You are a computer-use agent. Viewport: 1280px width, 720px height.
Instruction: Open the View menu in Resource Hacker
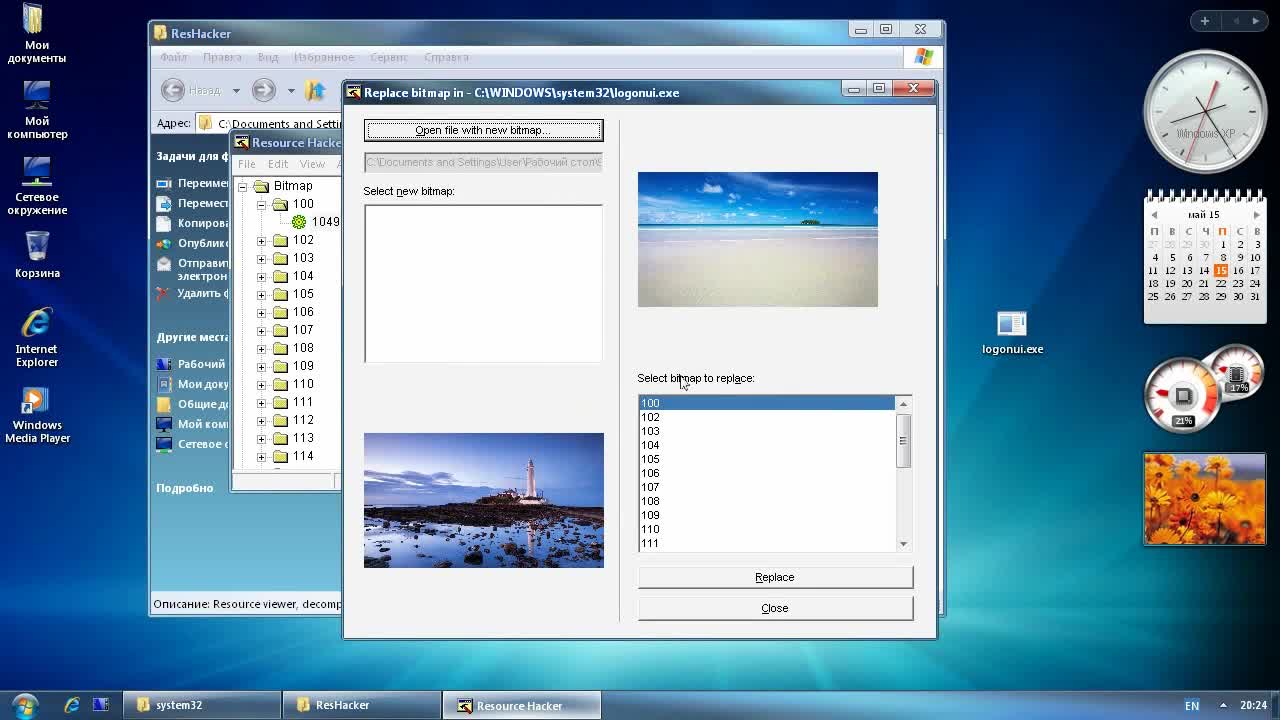[x=312, y=164]
